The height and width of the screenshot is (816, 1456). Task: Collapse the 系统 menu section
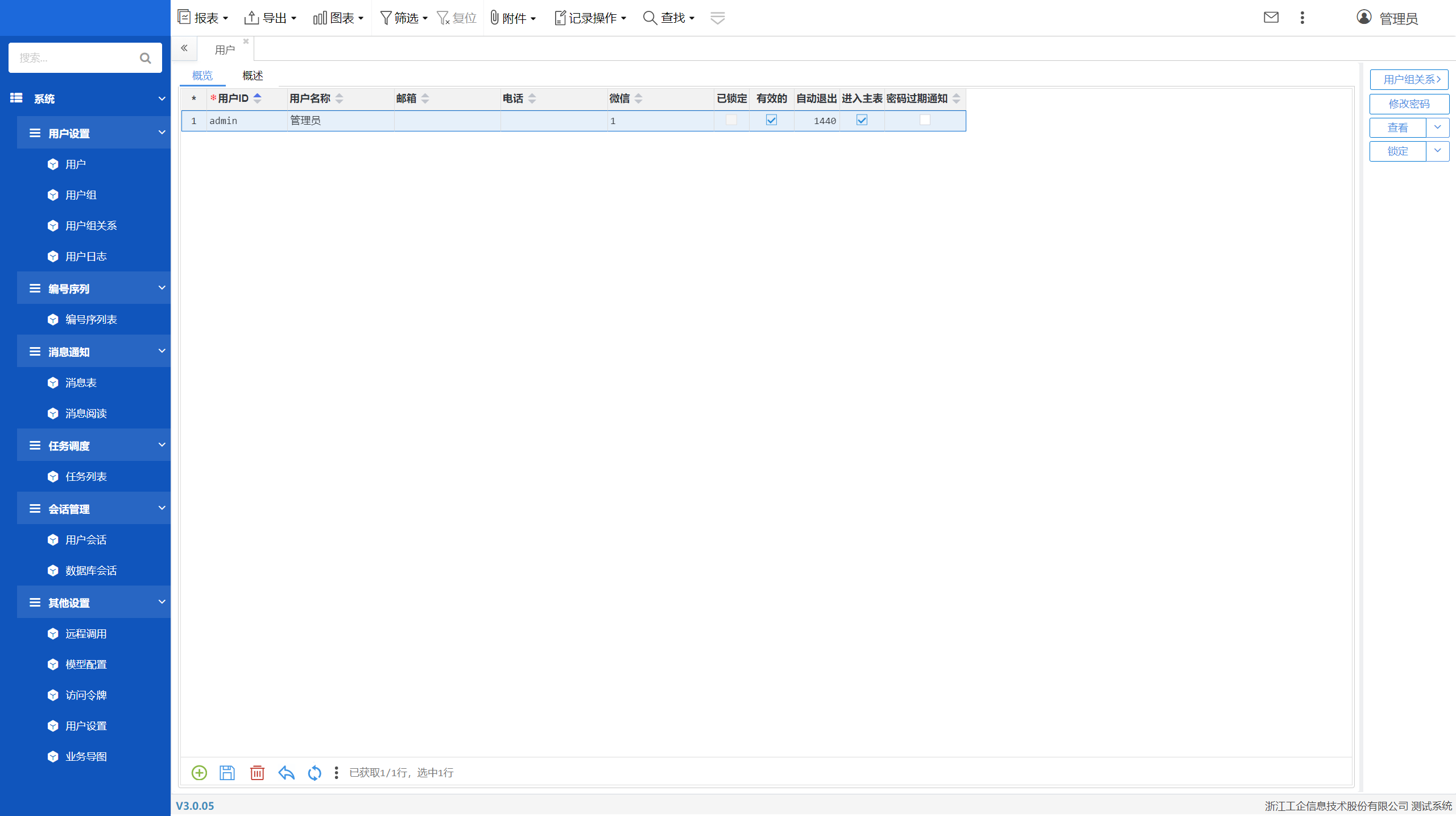click(x=162, y=98)
